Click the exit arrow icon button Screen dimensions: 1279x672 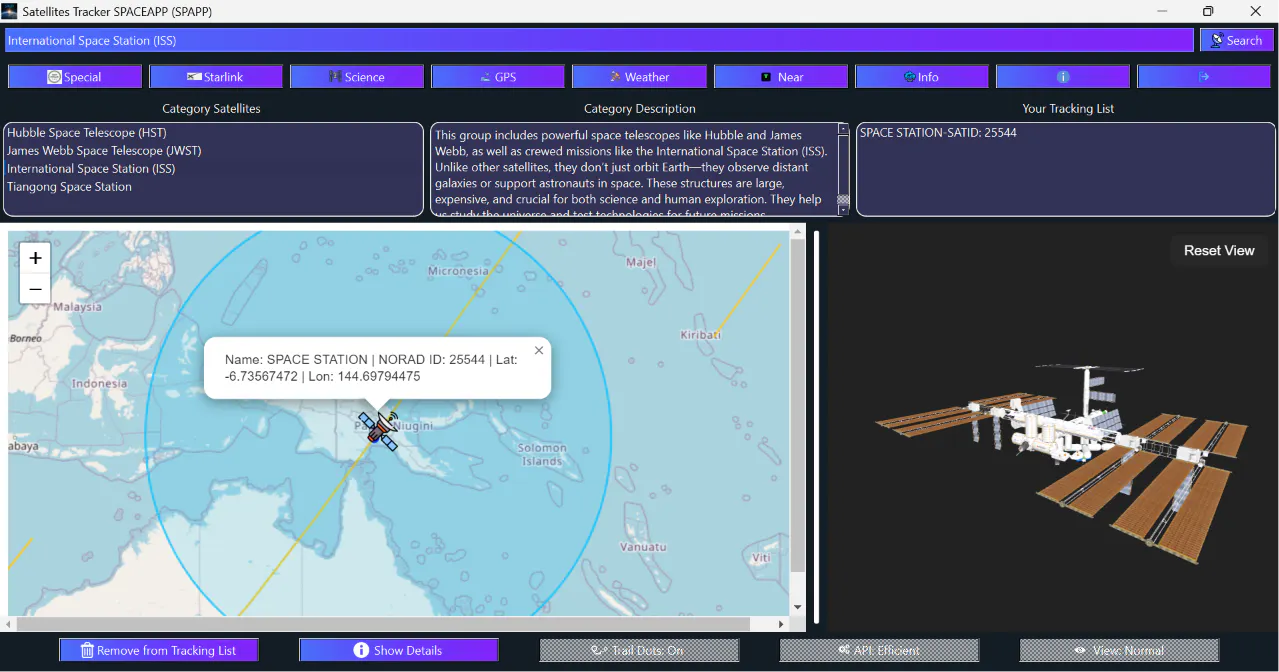[x=1204, y=77]
